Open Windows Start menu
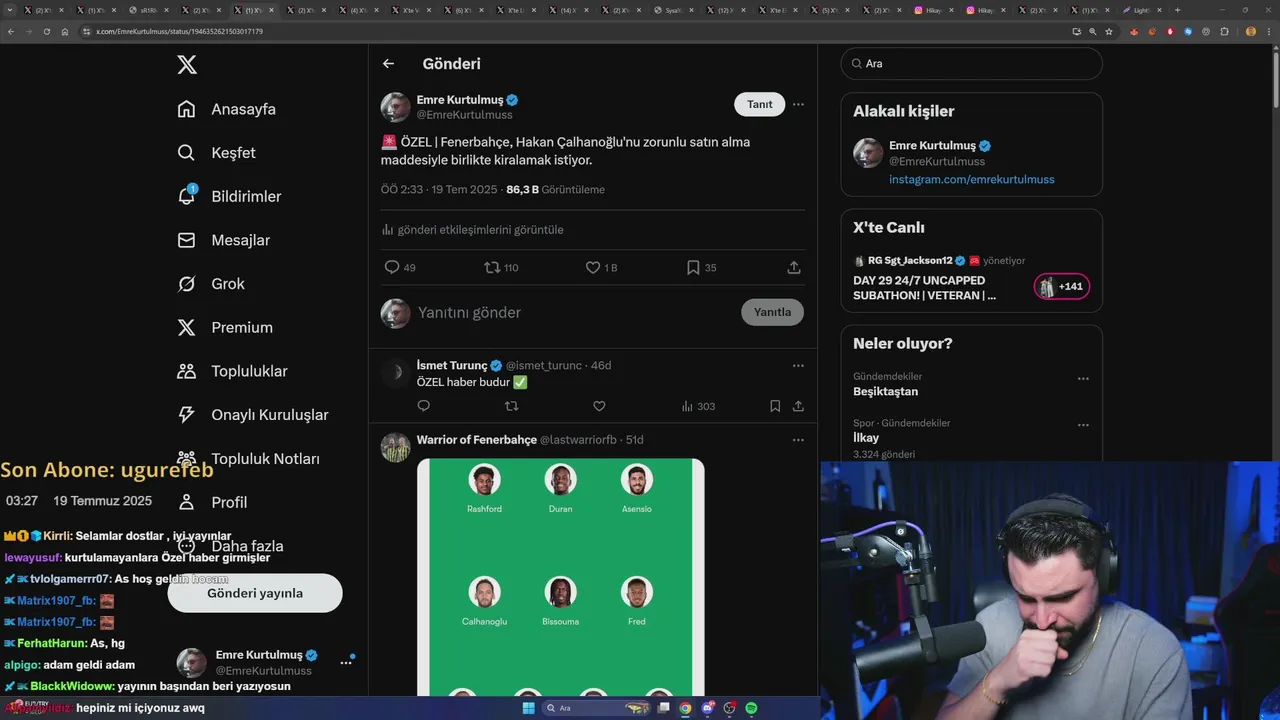 coord(528,708)
